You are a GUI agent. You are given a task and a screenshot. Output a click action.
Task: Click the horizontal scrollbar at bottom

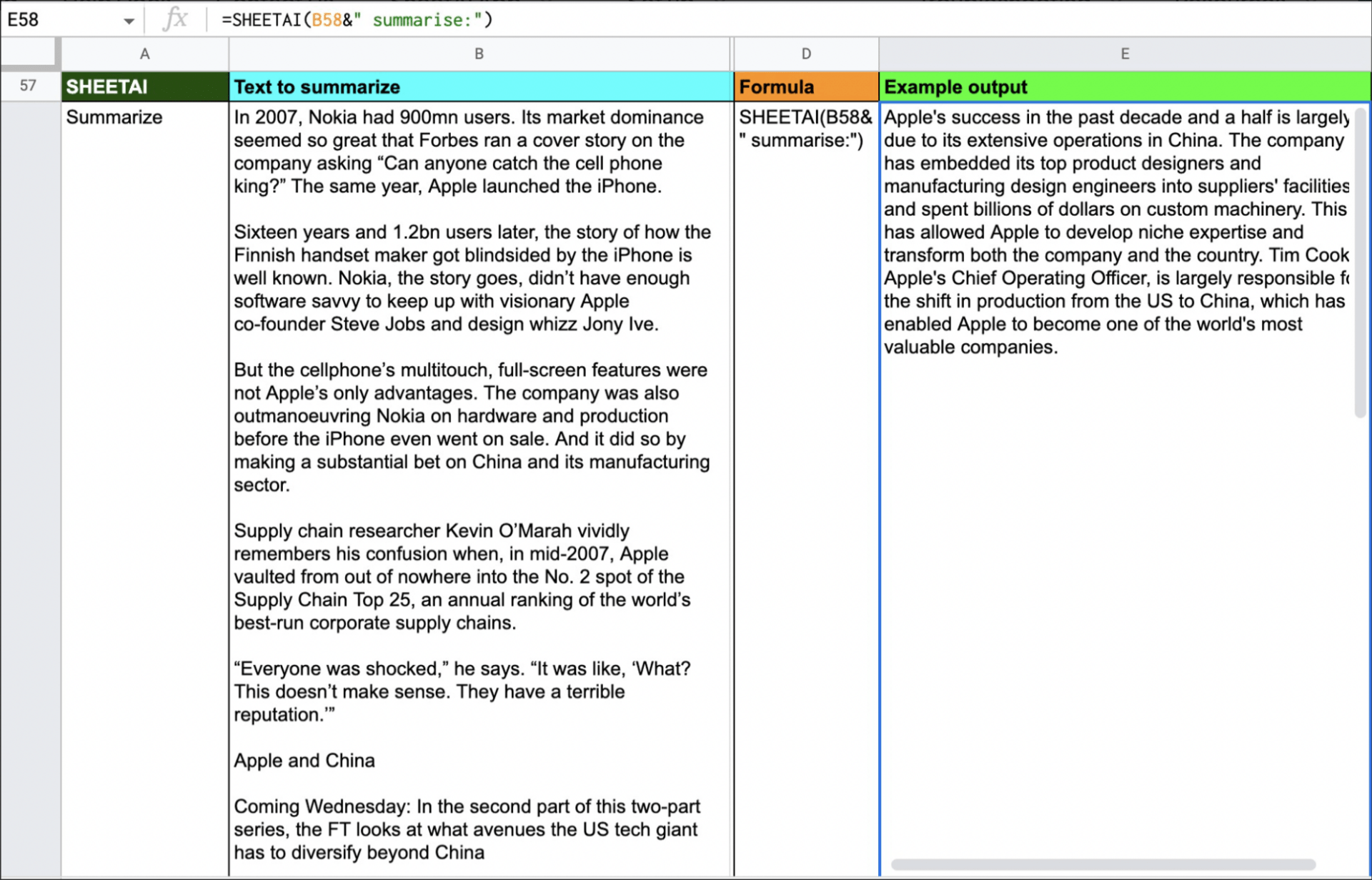[x=1103, y=865]
